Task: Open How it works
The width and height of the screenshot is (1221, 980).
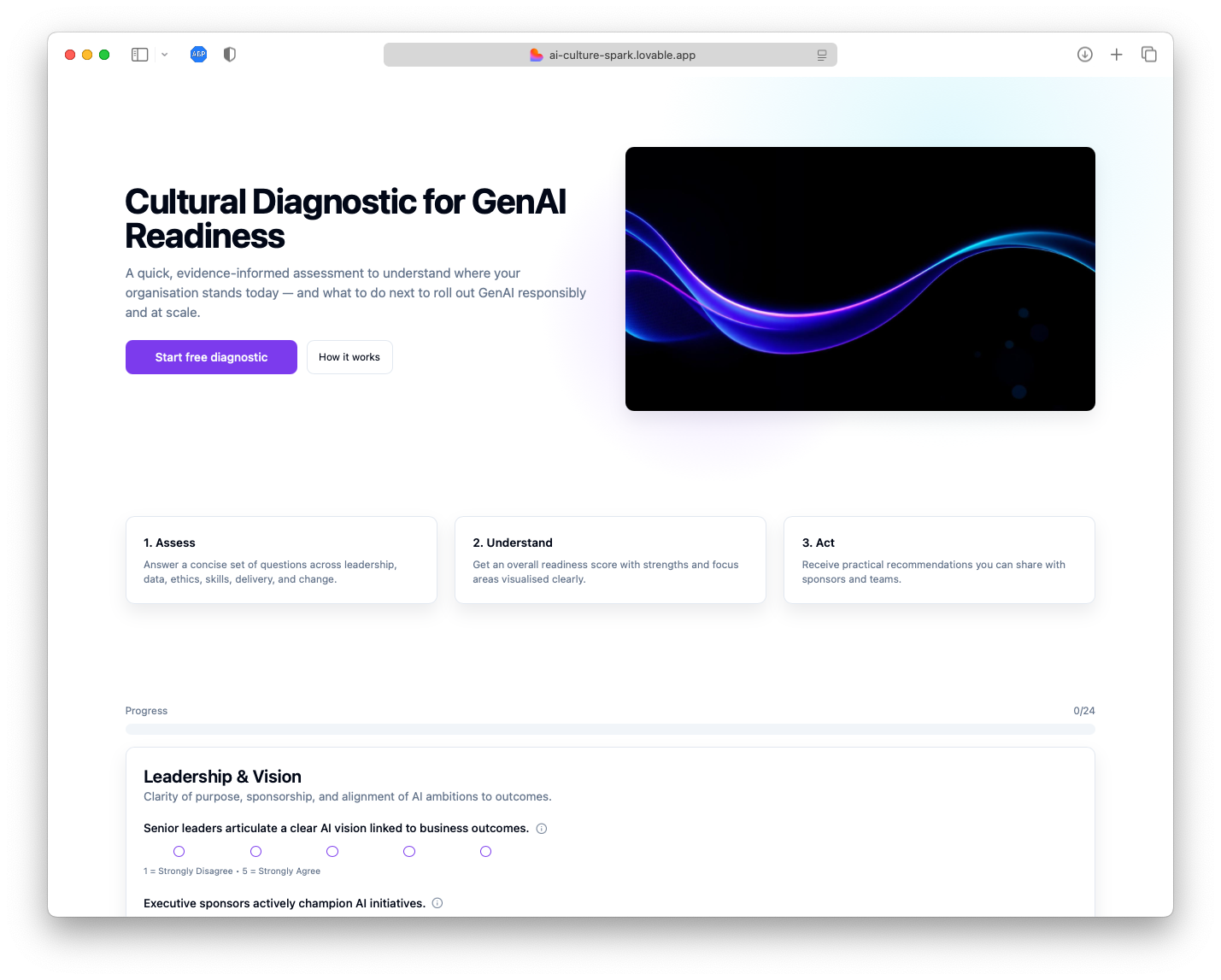Action: pyautogui.click(x=349, y=357)
